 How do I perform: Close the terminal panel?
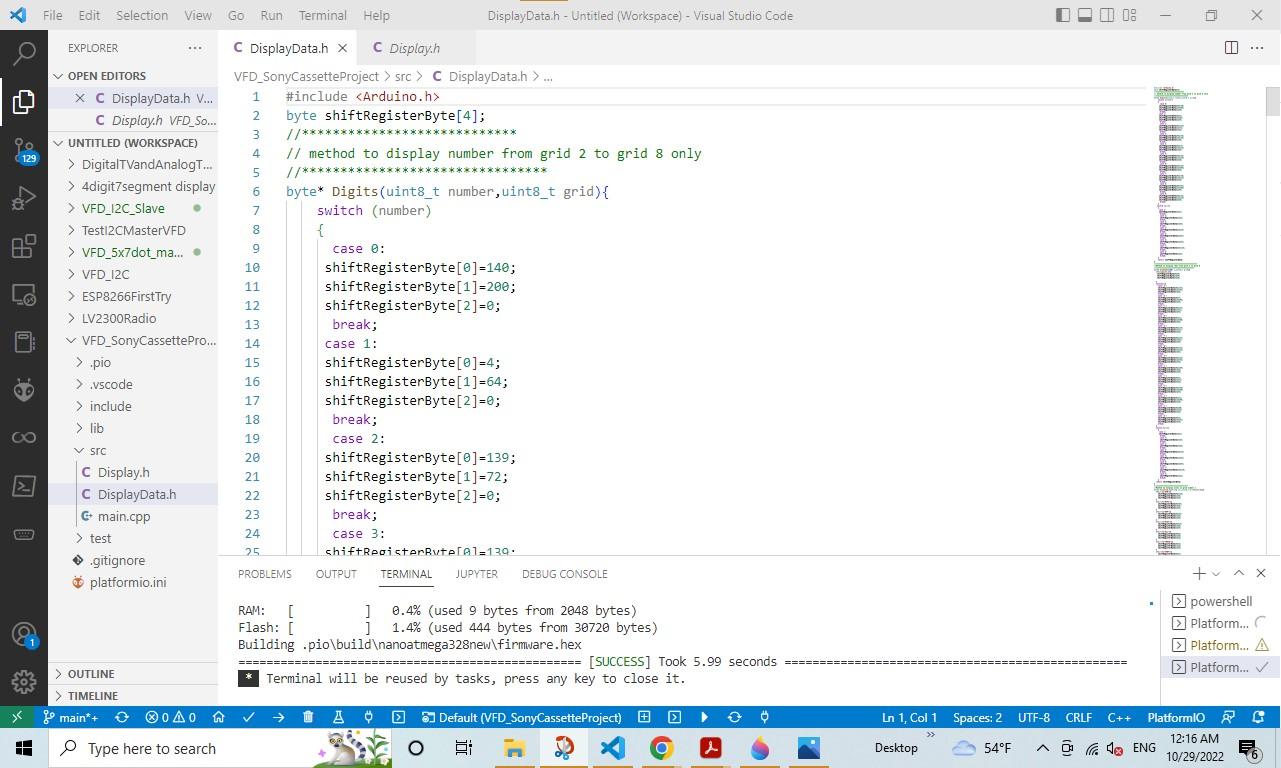pos(1260,573)
